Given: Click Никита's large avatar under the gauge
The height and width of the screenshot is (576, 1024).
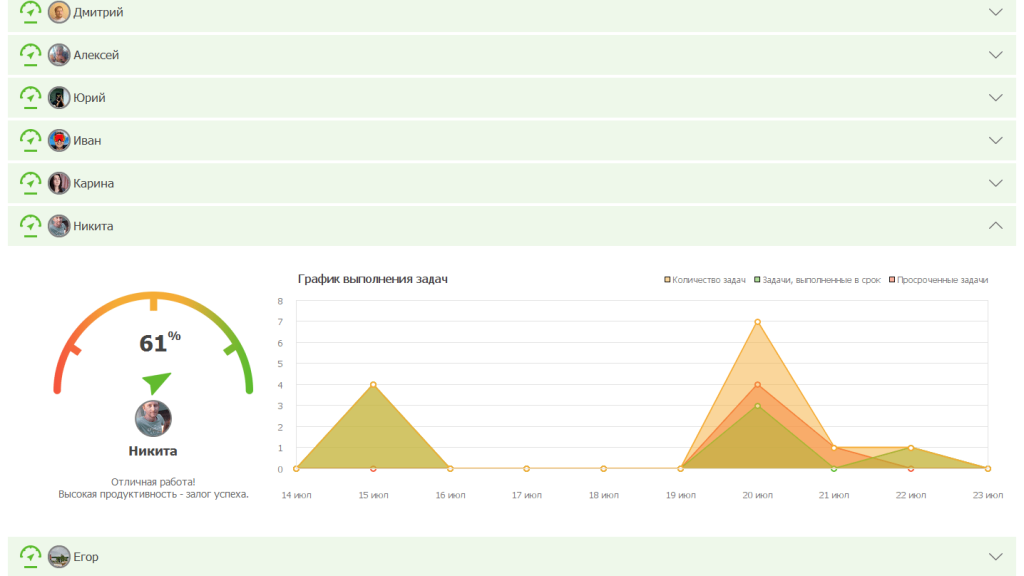Looking at the screenshot, I should (153, 419).
